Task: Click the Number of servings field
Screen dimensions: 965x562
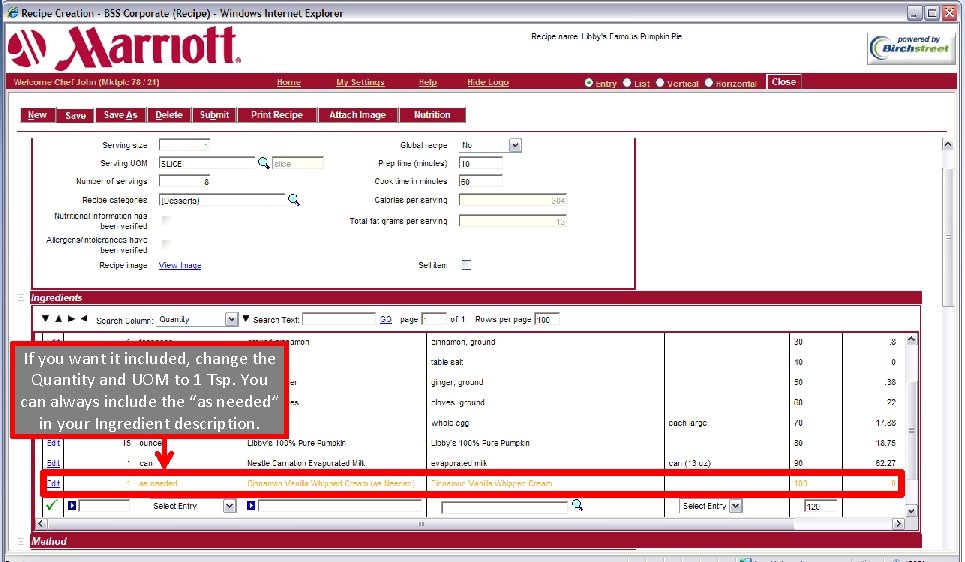Action: (185, 181)
